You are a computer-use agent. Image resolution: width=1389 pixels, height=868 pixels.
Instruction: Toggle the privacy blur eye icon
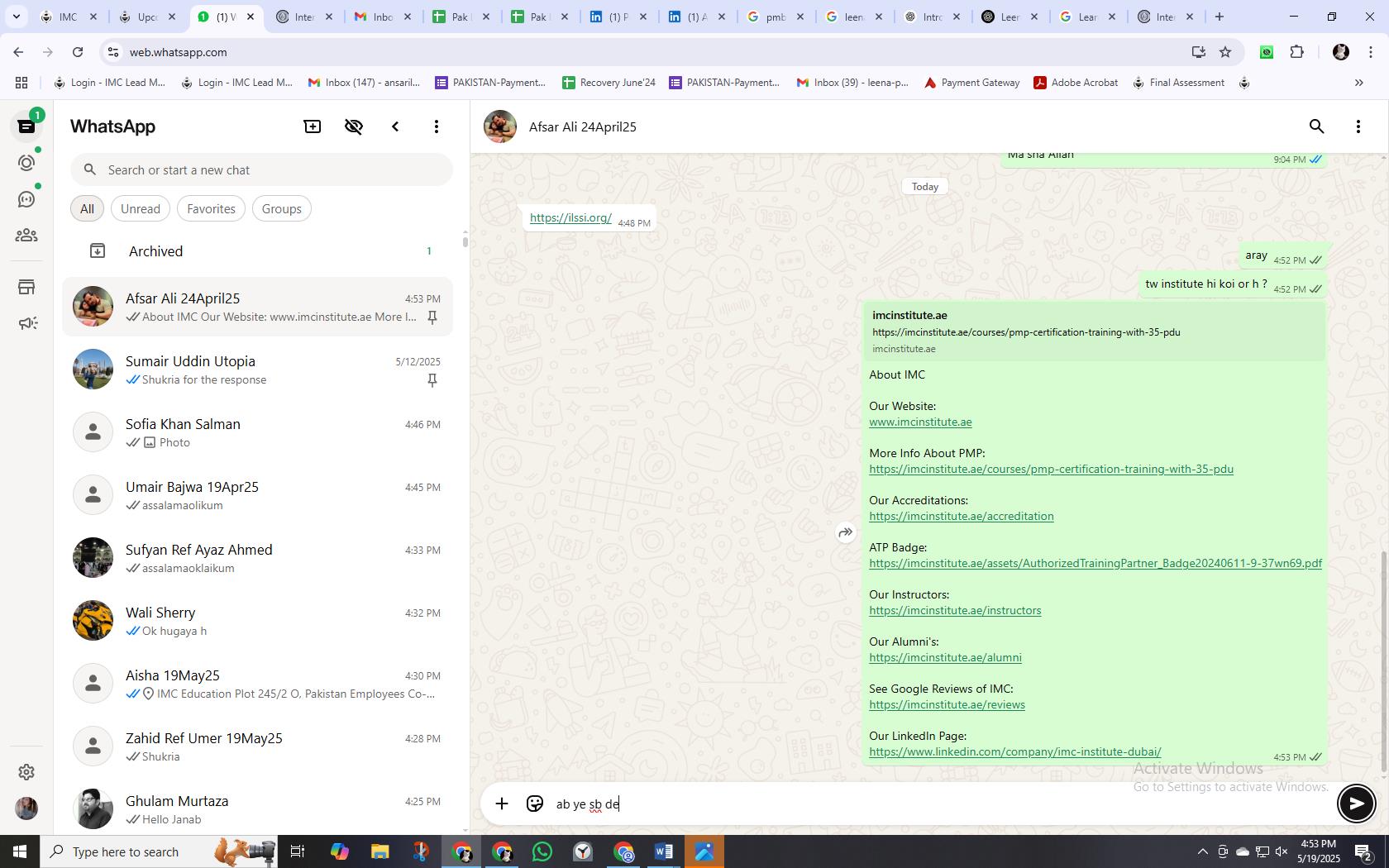pos(354,126)
